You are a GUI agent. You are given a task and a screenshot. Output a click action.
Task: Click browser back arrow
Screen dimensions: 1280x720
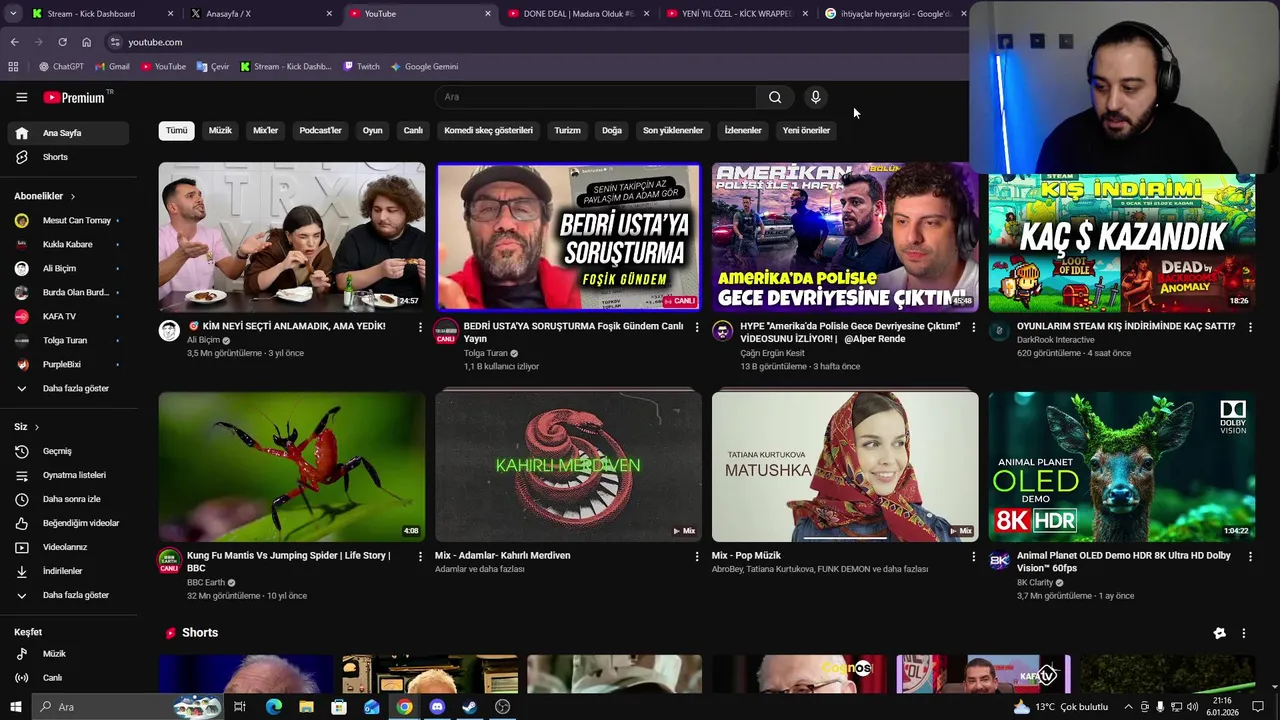(14, 42)
